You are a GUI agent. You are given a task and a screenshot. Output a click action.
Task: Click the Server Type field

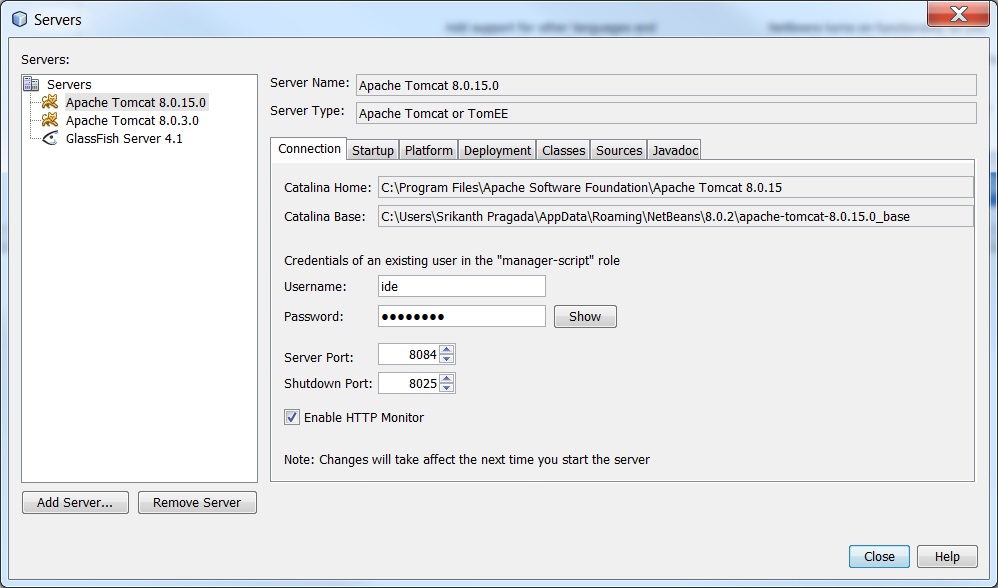pos(666,113)
